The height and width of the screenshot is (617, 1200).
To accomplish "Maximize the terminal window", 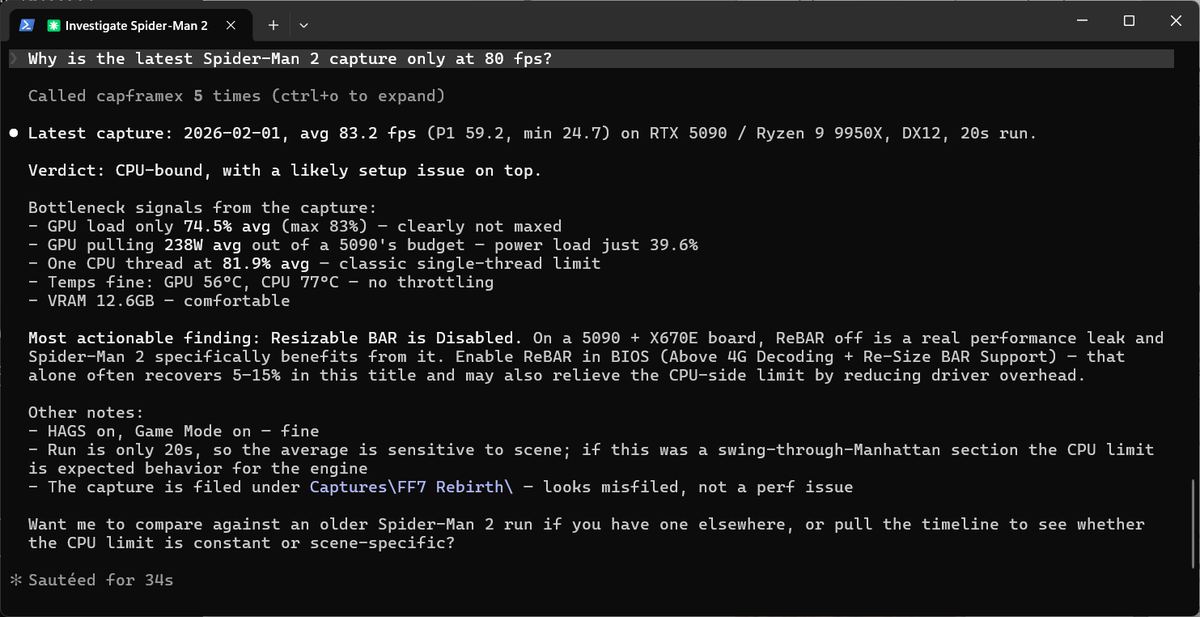I will pos(1128,20).
